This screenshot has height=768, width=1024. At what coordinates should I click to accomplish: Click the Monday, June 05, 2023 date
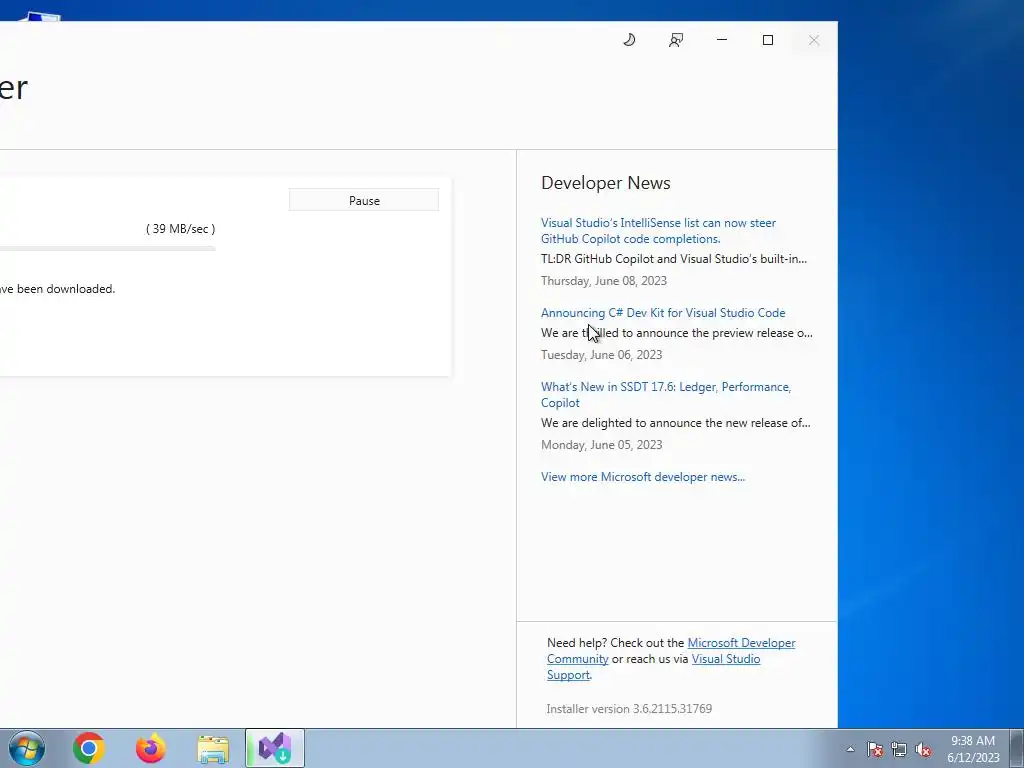tap(601, 445)
